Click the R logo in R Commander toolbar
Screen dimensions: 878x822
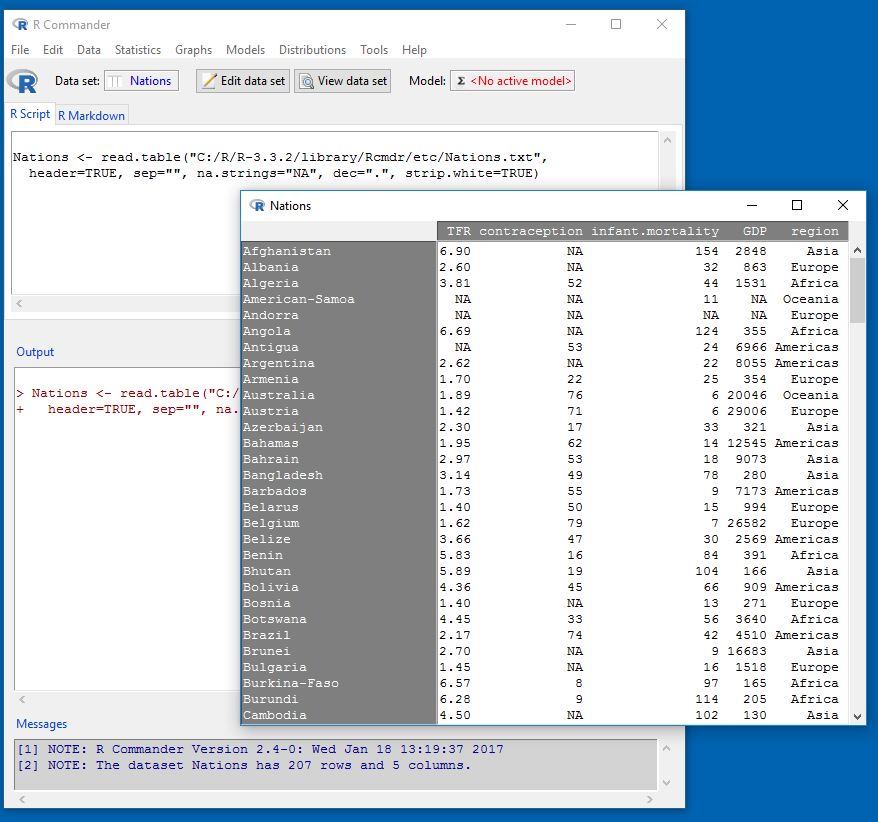[x=22, y=81]
